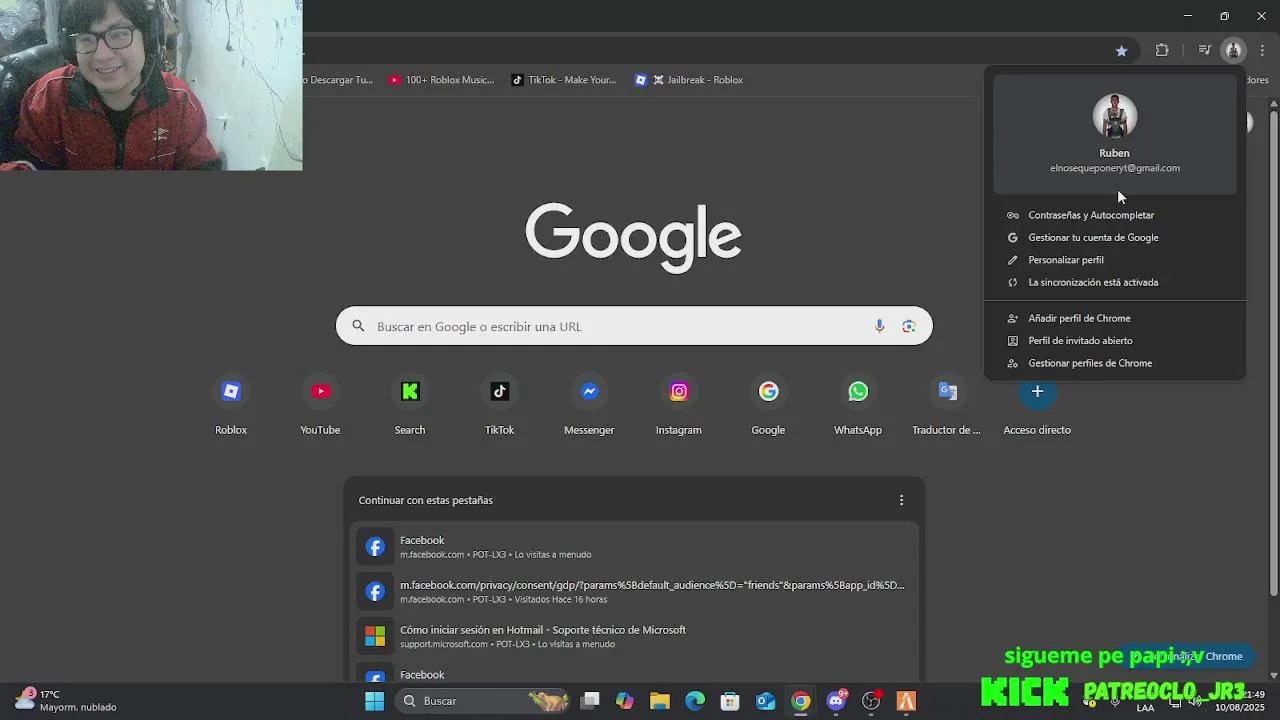The image size is (1280, 720).
Task: Open the Instagram shortcut
Action: (679, 405)
